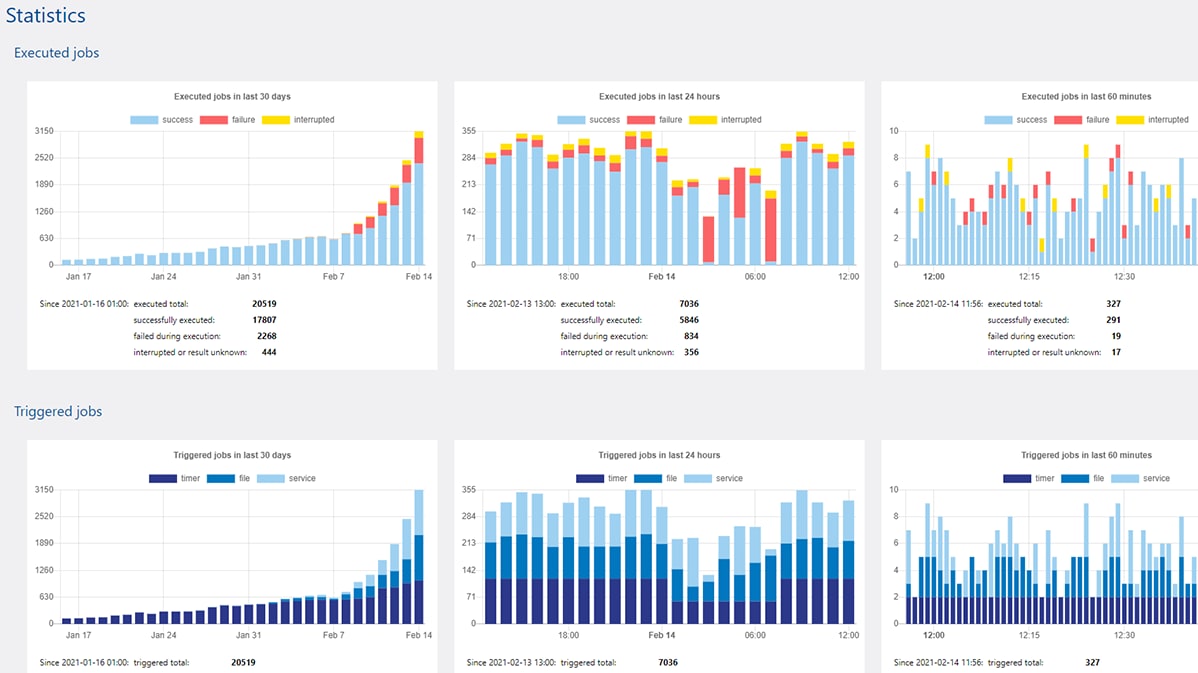1198x673 pixels.
Task: Click the 'Triggered jobs' section heading
Action: tap(58, 411)
